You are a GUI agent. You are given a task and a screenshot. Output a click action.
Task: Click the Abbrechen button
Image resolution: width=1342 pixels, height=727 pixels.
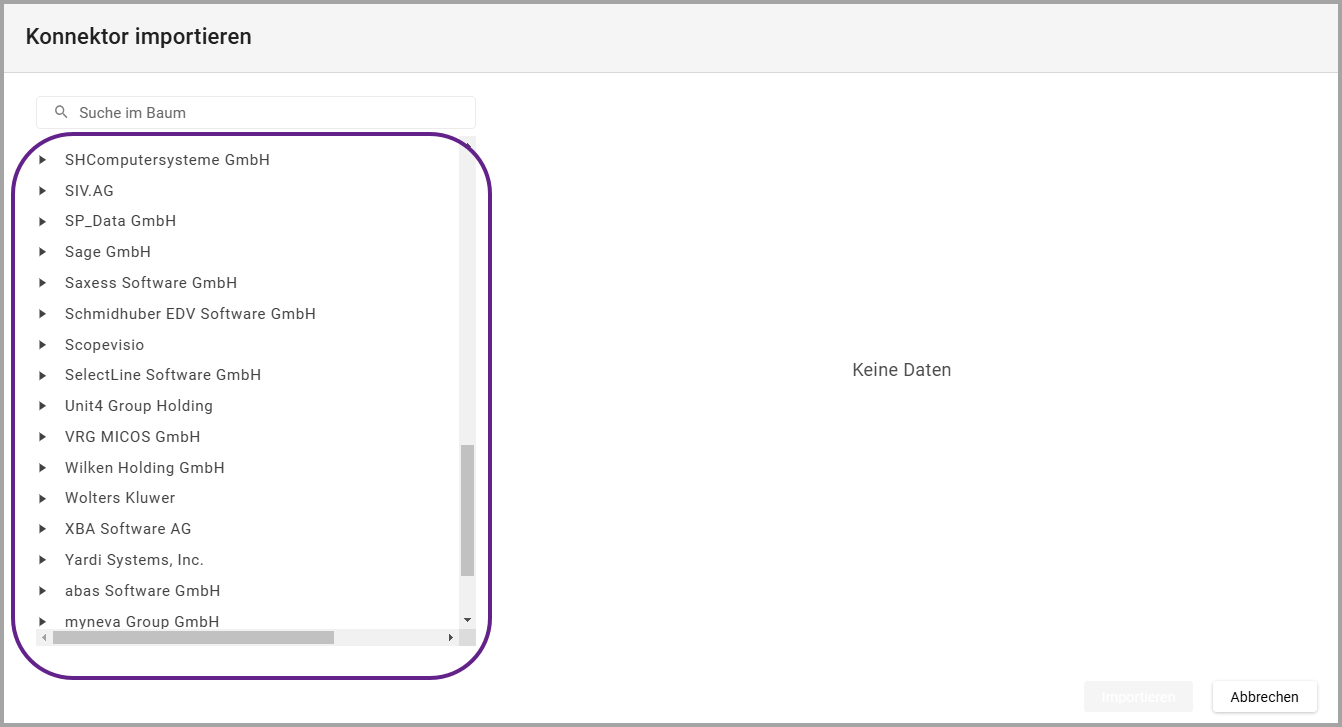point(1264,697)
